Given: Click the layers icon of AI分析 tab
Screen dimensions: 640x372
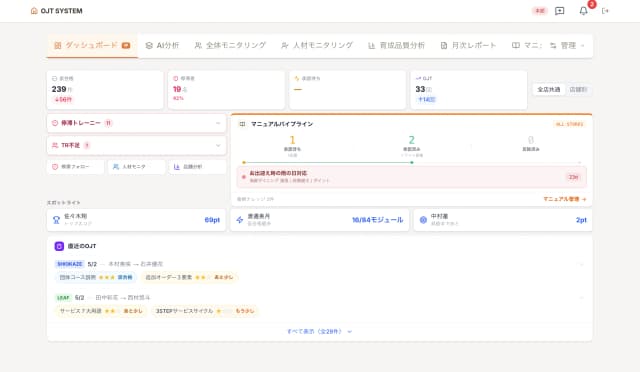Looking at the screenshot, I should (x=149, y=45).
